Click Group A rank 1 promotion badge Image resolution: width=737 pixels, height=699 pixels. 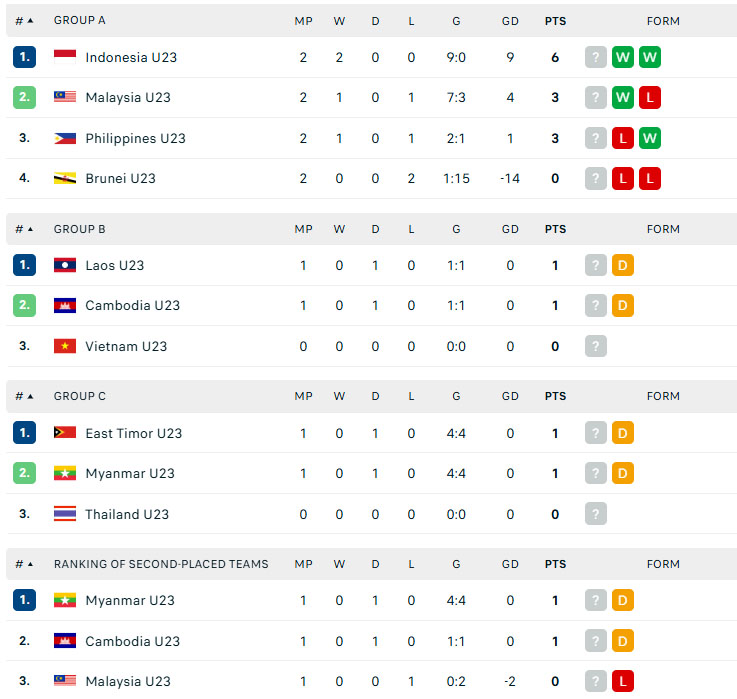[x=24, y=57]
